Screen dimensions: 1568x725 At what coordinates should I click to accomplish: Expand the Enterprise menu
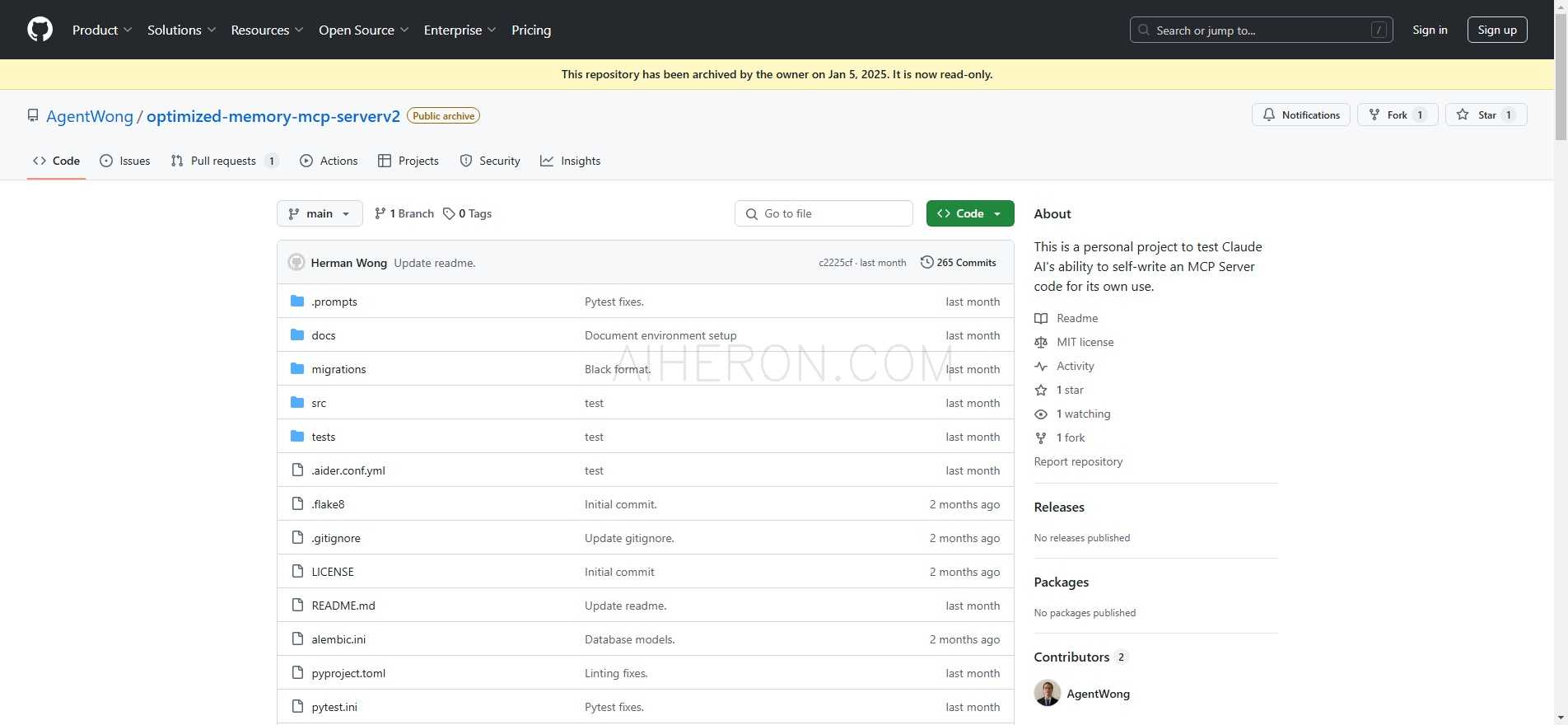460,30
